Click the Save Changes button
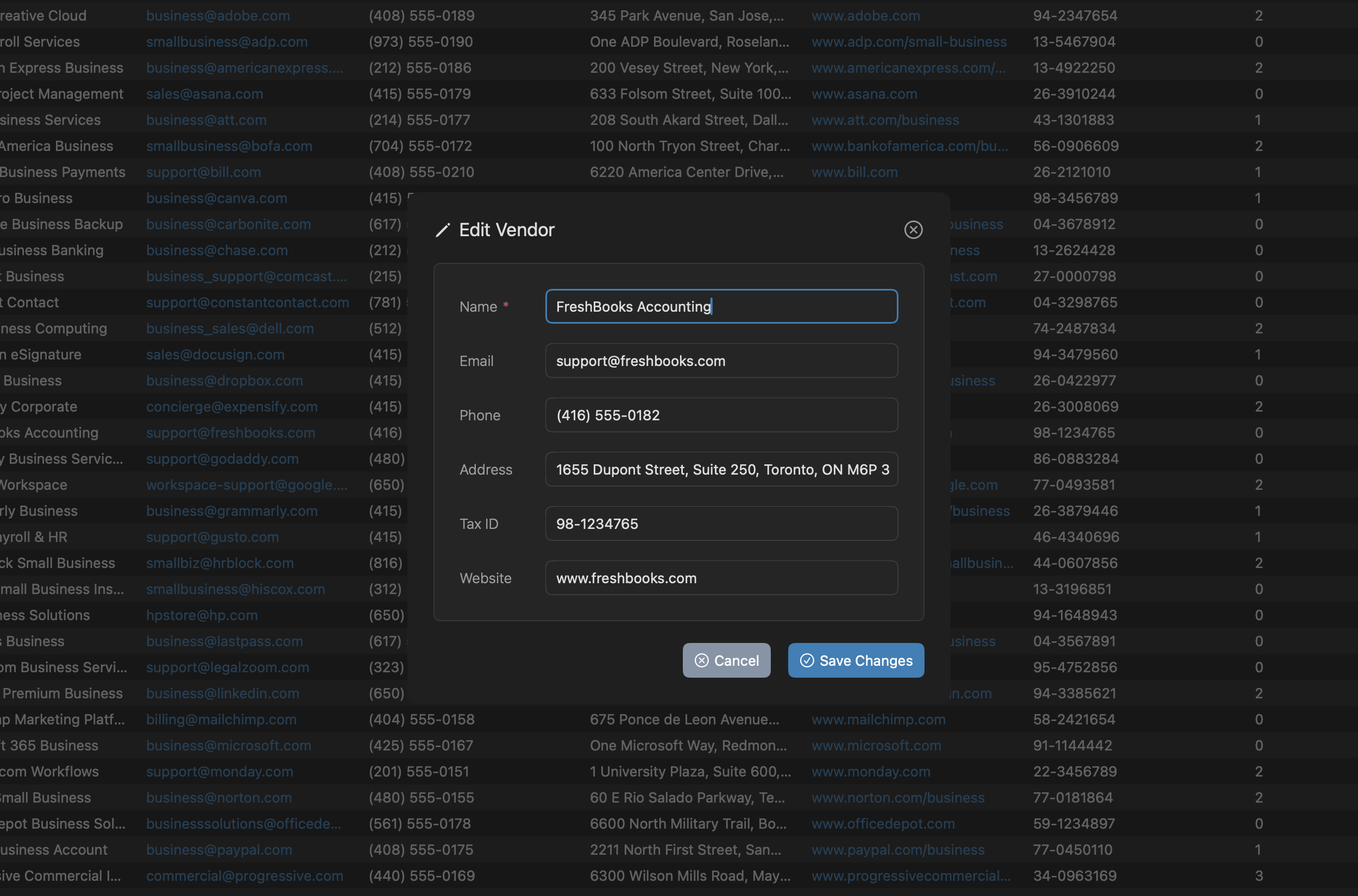This screenshot has height=896, width=1358. click(855, 660)
